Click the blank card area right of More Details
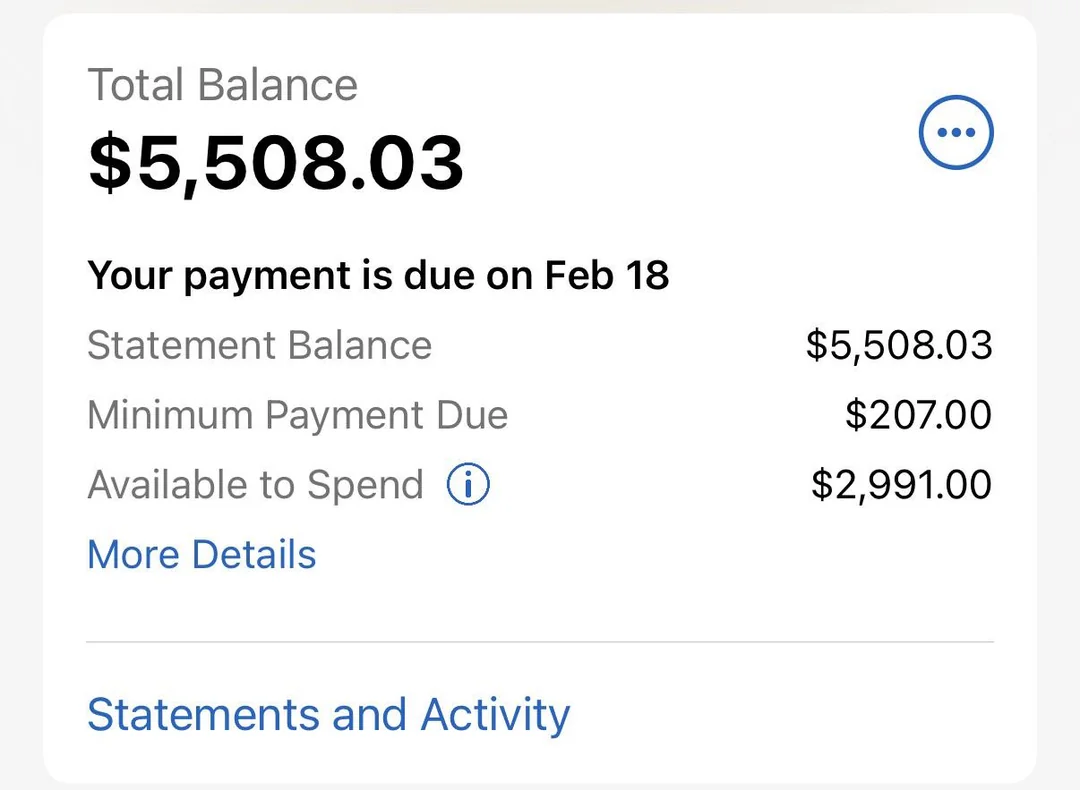1080x790 pixels. [x=650, y=555]
